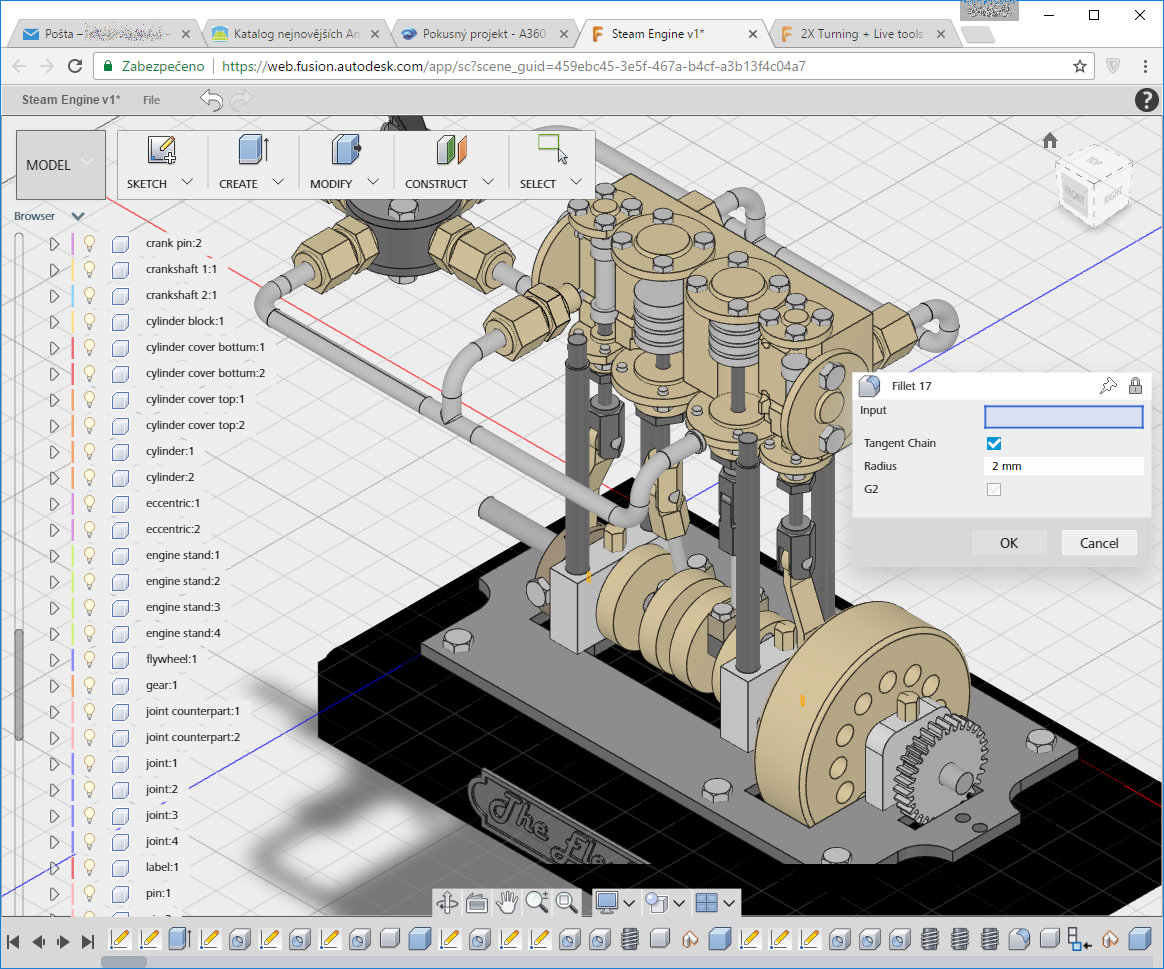Screen dimensions: 1164x969
Task: Toggle visibility bulb of engine stand:3
Action: click(x=89, y=607)
